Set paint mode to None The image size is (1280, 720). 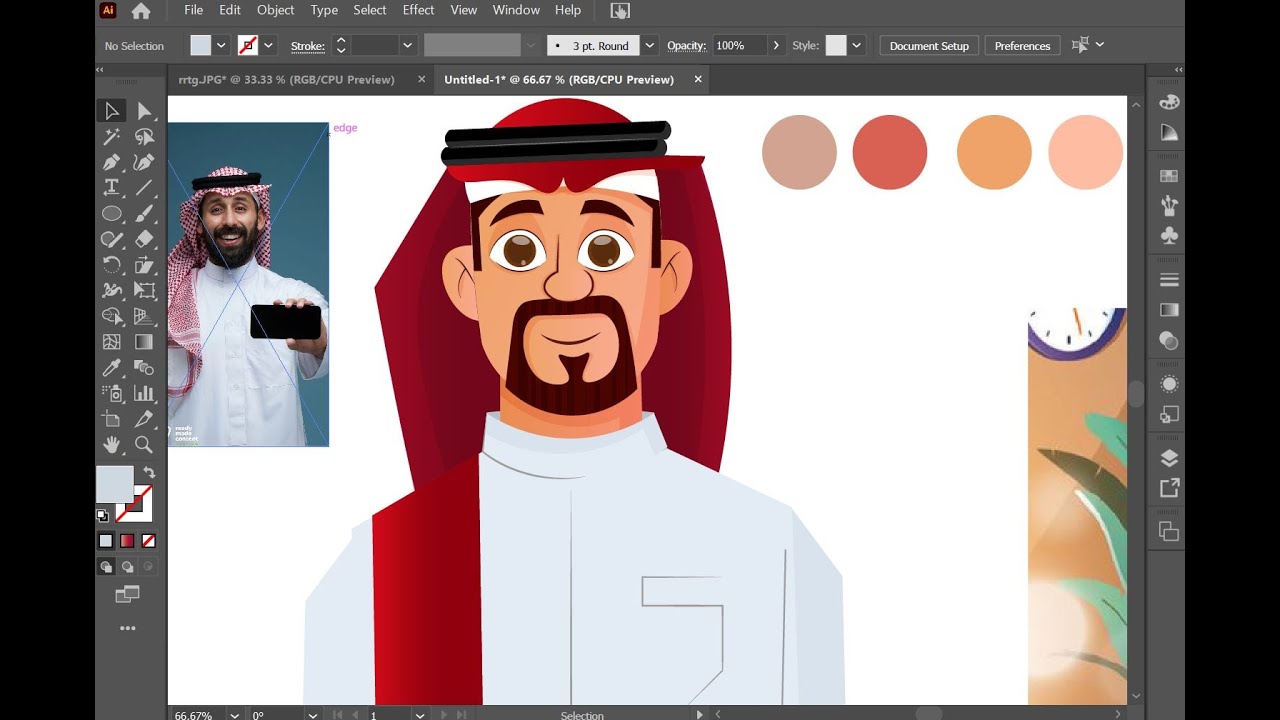(148, 541)
